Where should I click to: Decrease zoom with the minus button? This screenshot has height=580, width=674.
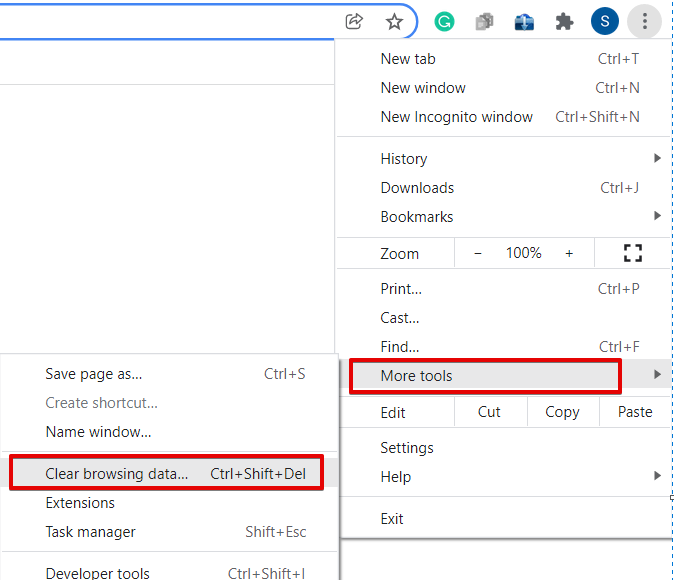tap(478, 253)
